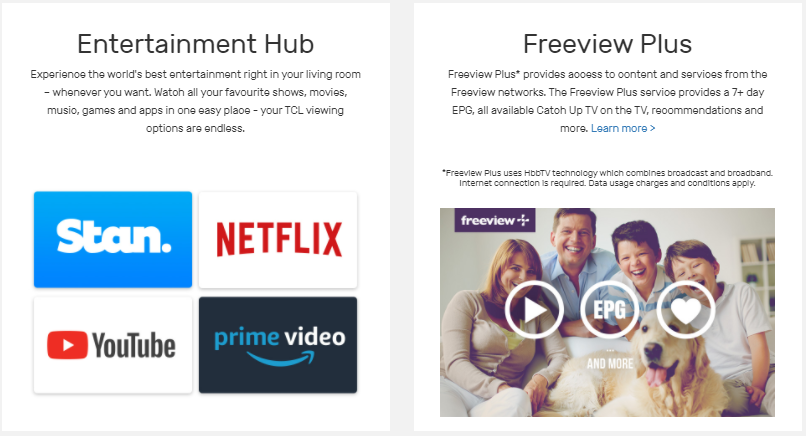Select the EPG circle icon
This screenshot has height=436, width=806.
tap(610, 310)
